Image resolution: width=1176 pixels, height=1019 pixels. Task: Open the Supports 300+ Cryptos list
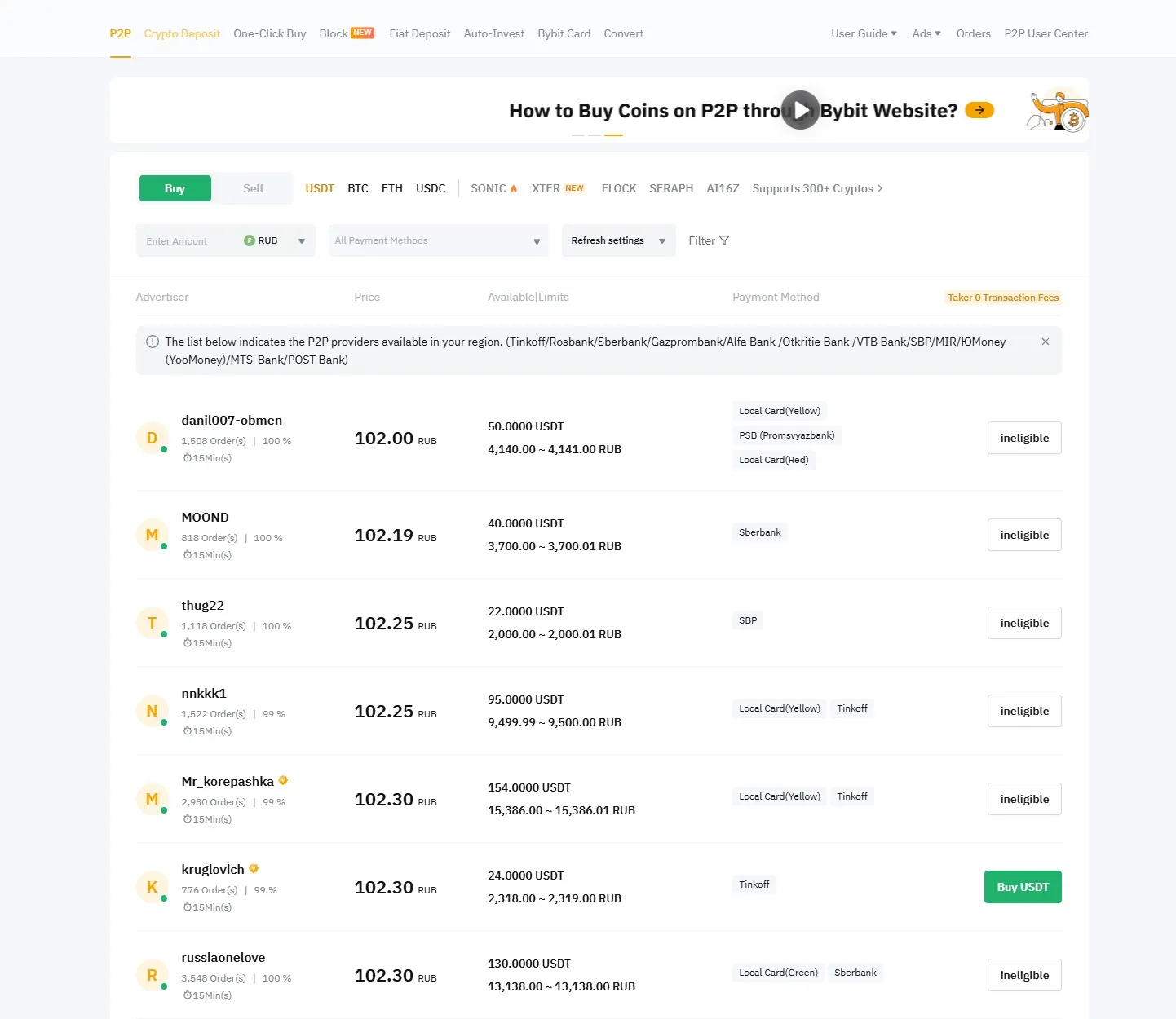pos(816,188)
